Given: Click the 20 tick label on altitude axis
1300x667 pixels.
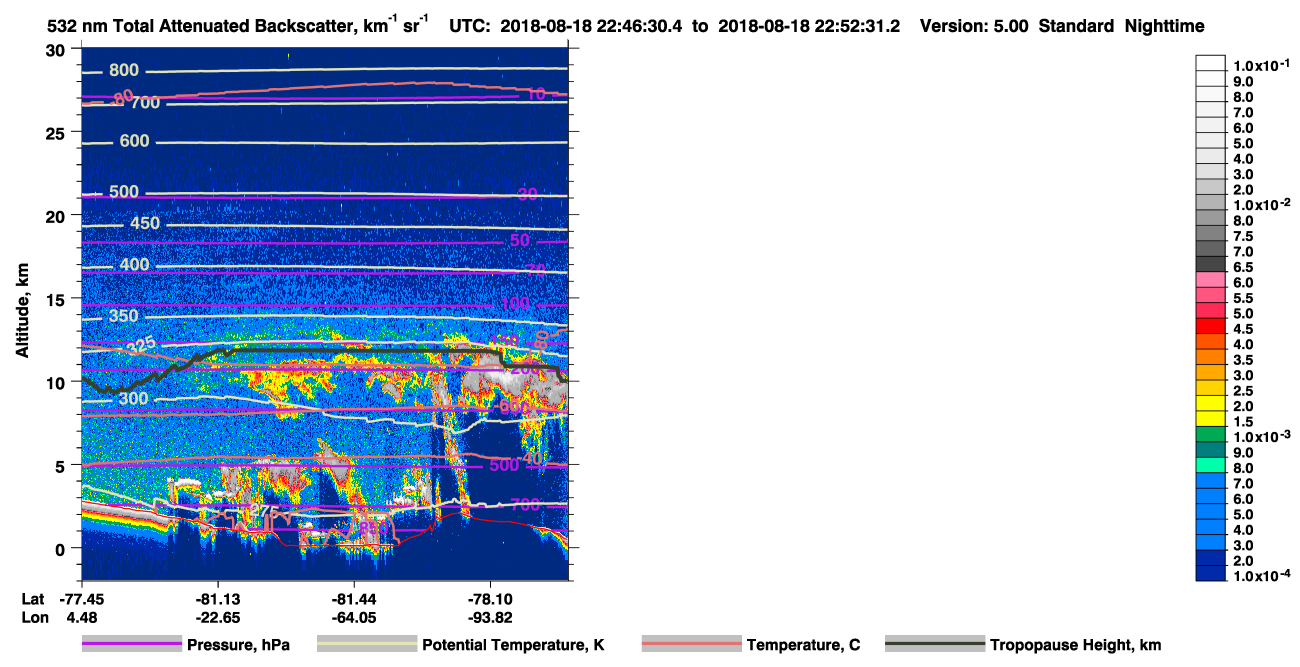Looking at the screenshot, I should [58, 216].
